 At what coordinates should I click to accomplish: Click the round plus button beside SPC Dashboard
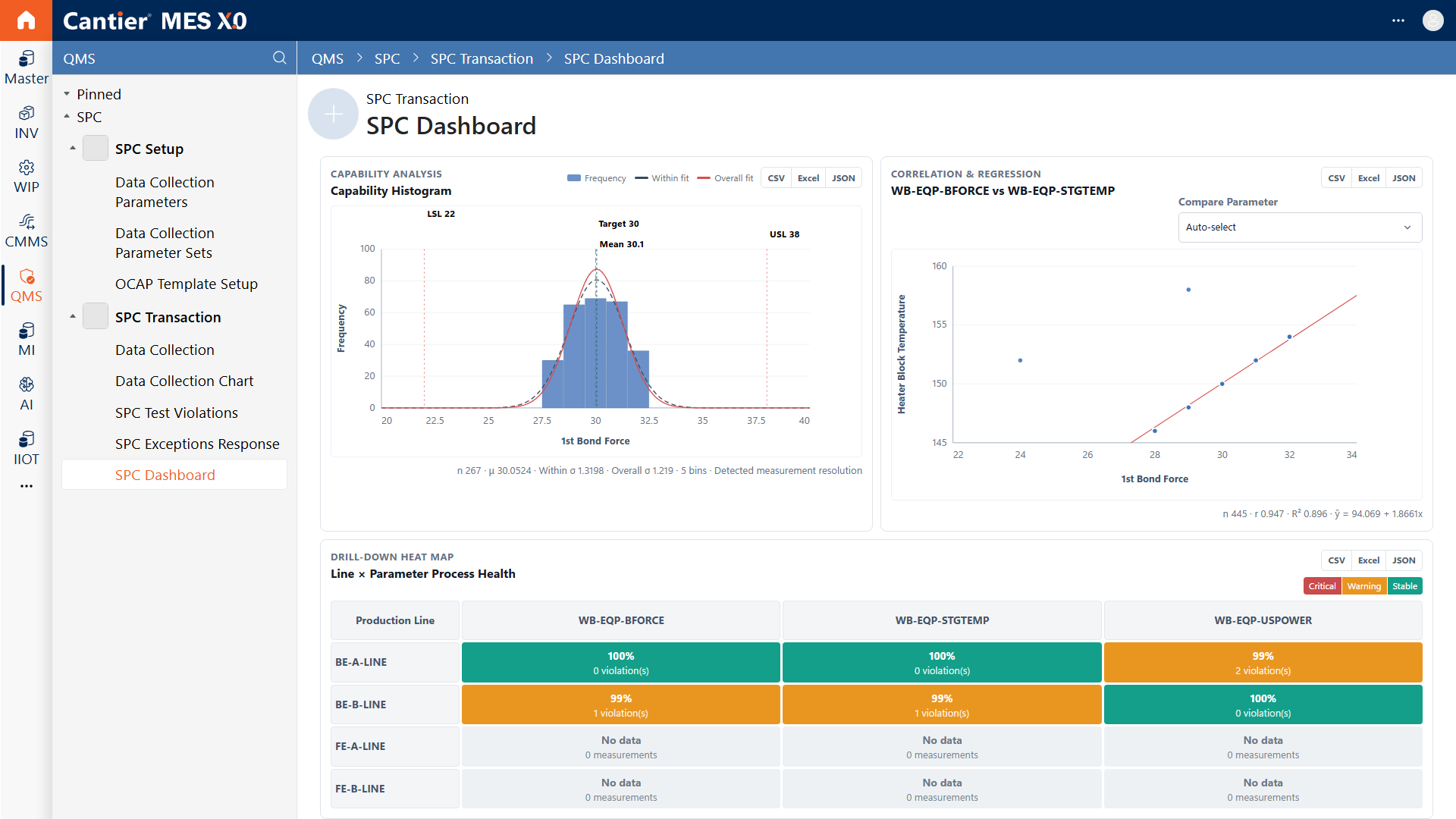point(333,114)
